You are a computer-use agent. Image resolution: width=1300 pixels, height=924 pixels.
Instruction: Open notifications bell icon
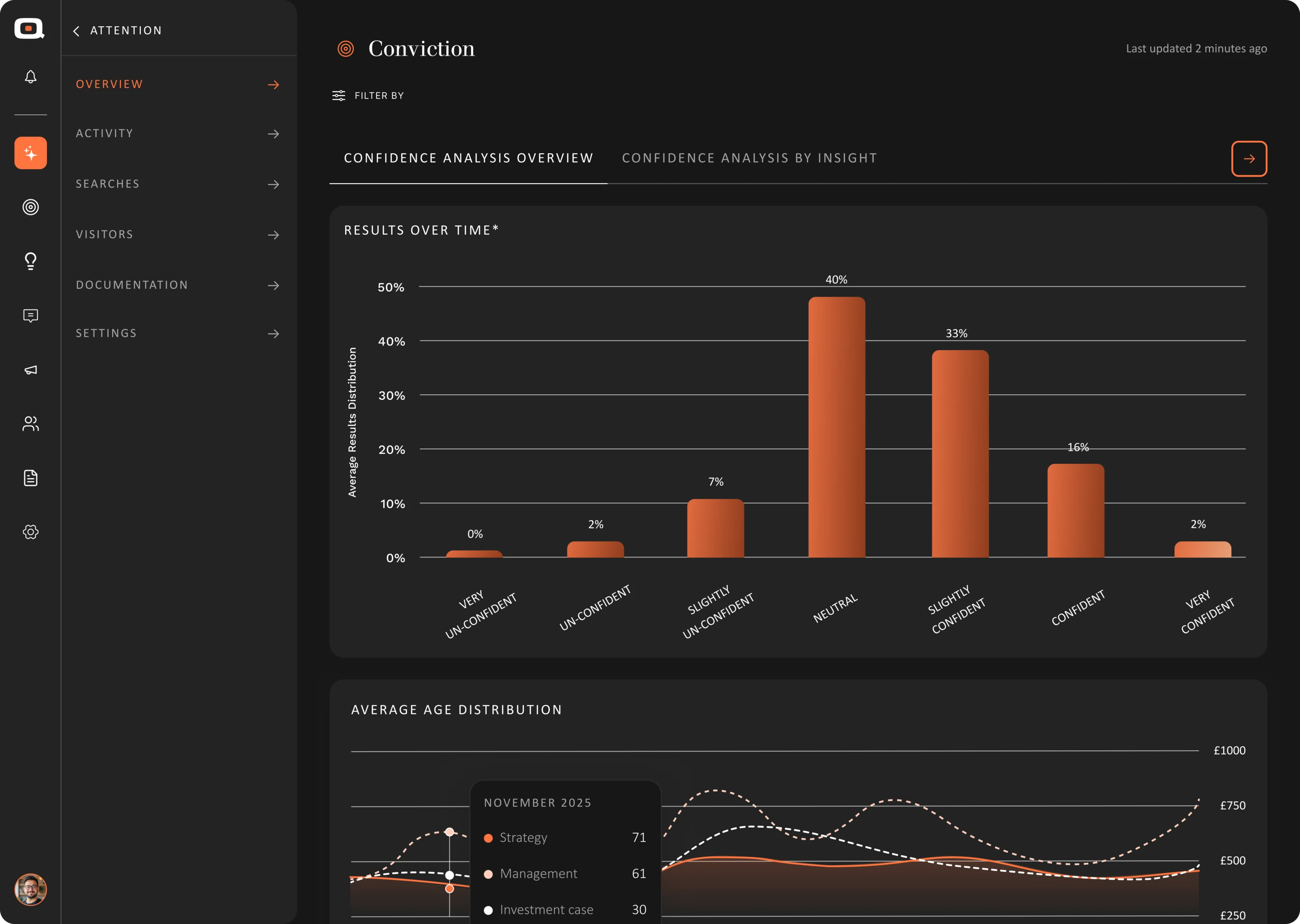[31, 77]
